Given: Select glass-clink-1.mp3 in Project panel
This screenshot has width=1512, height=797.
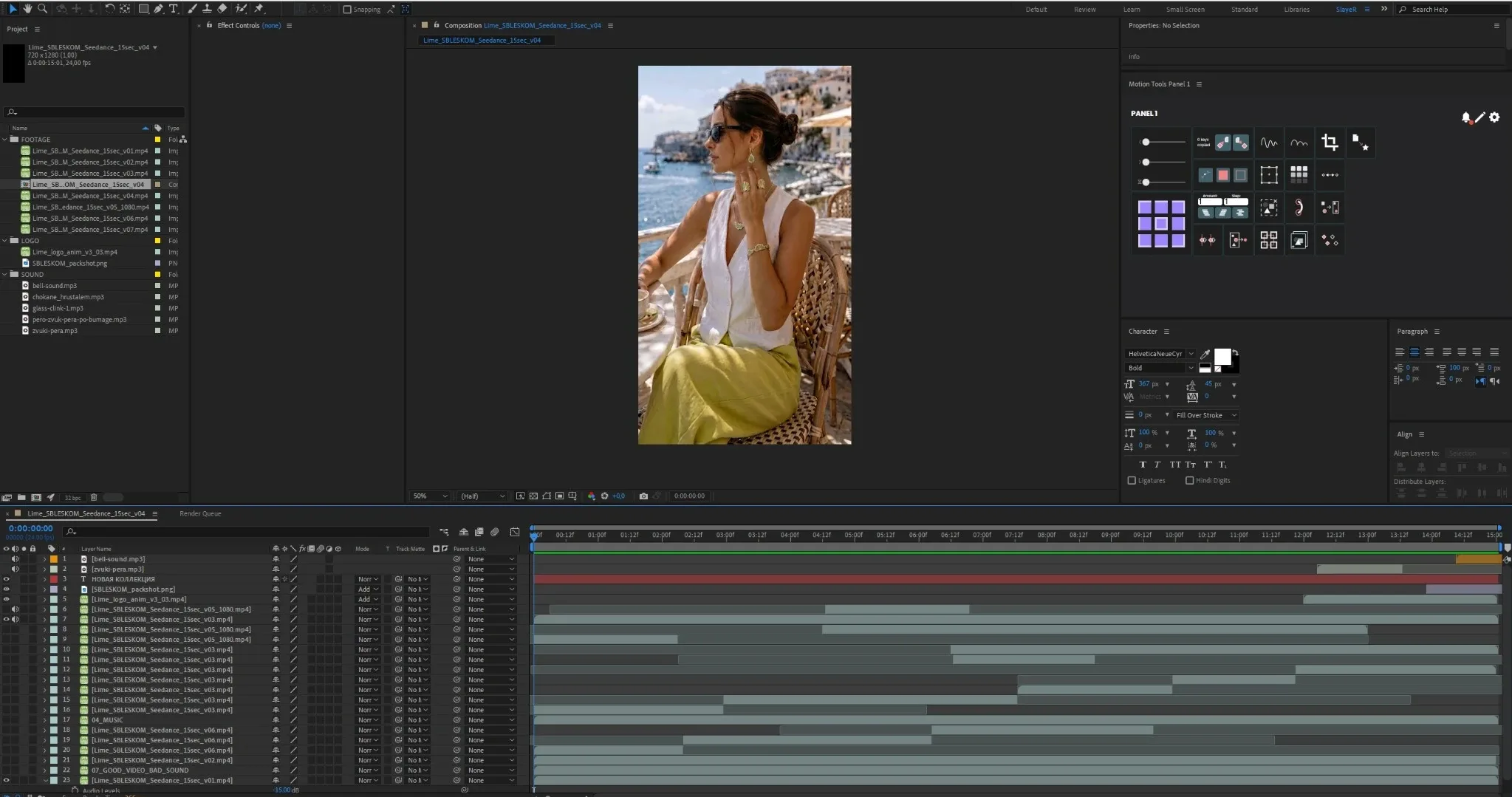Looking at the screenshot, I should [58, 309].
